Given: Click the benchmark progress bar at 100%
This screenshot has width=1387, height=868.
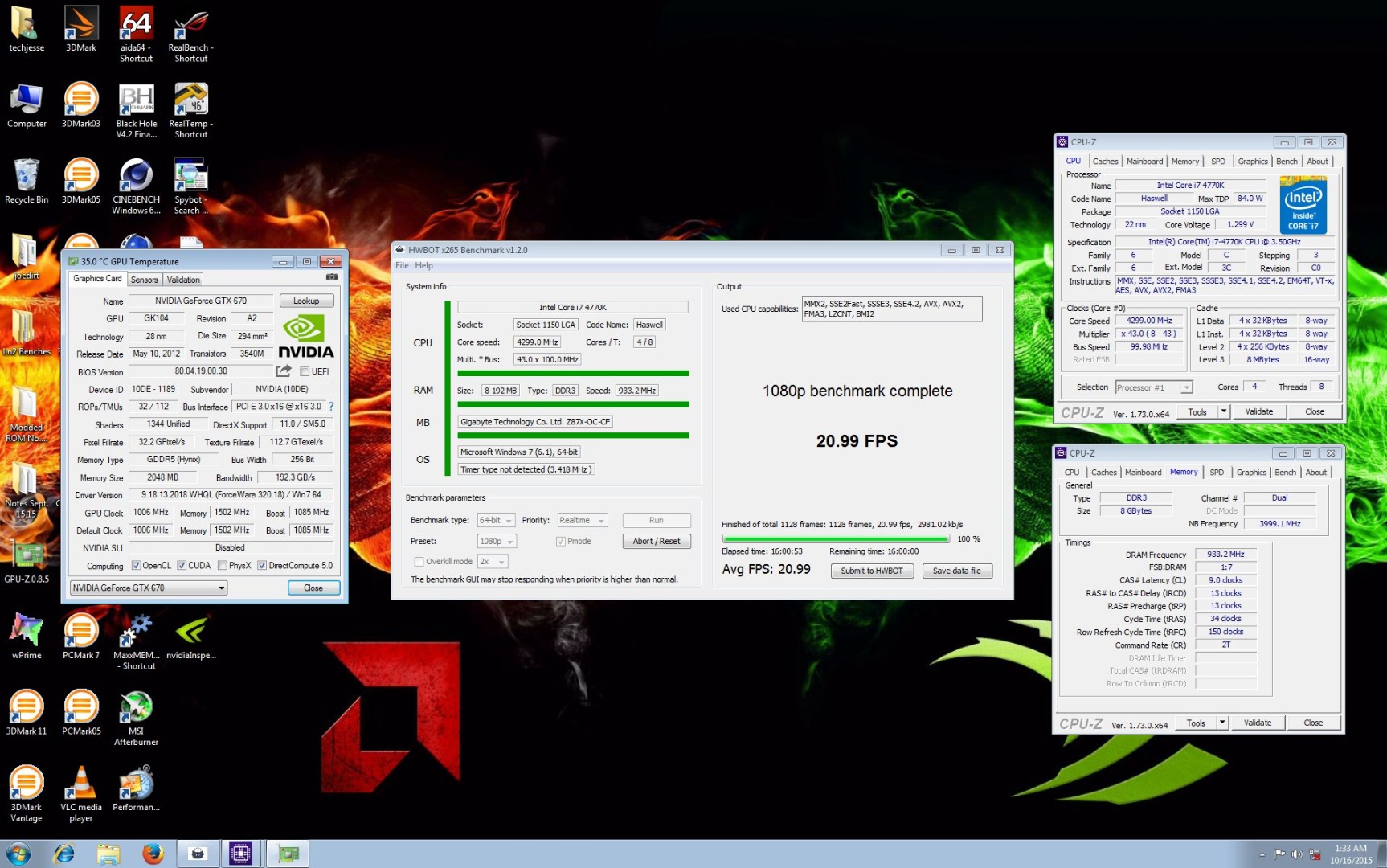Looking at the screenshot, I should [x=836, y=539].
